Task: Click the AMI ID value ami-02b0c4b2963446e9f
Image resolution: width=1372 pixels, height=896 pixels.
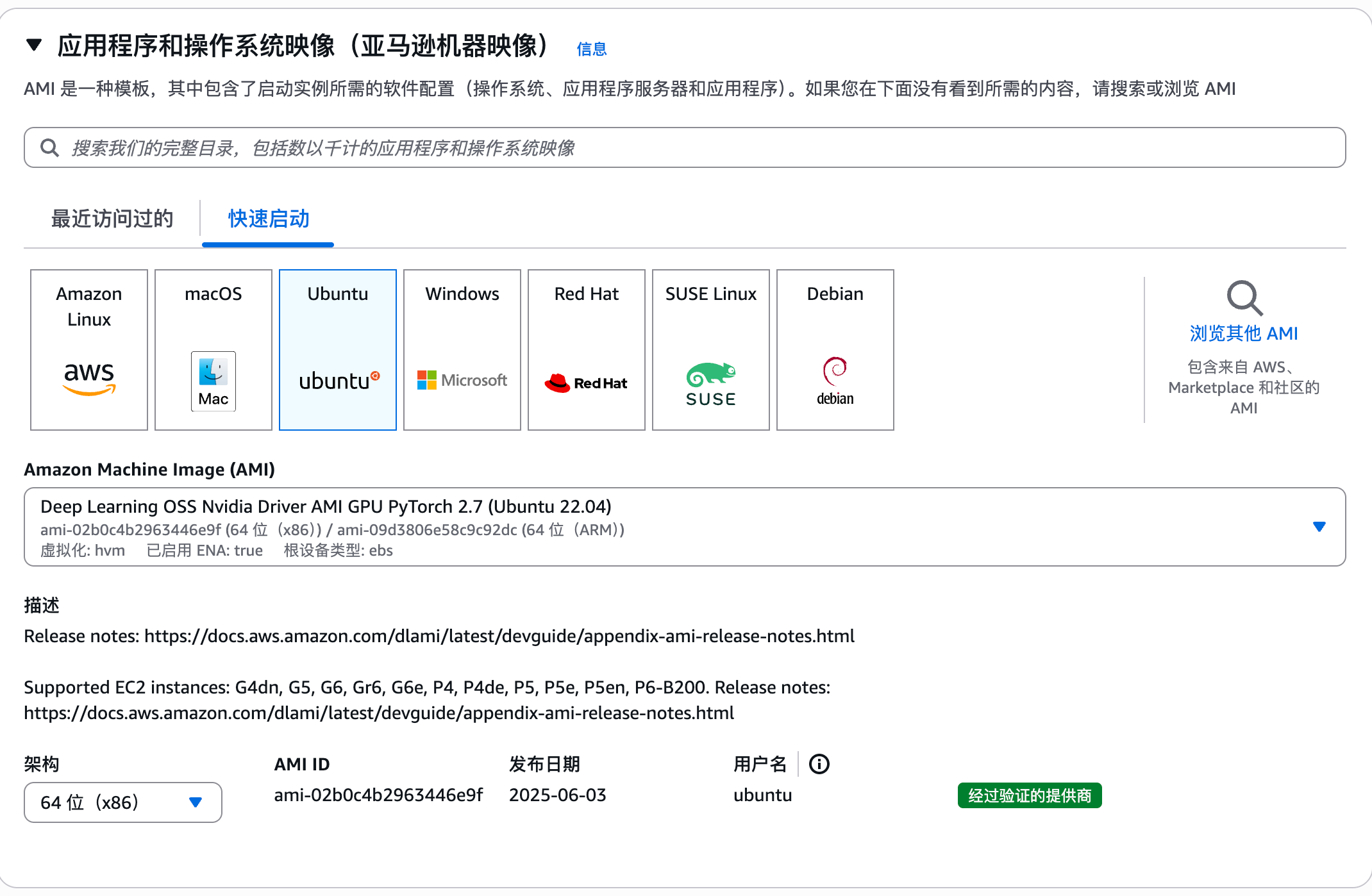Action: click(378, 795)
